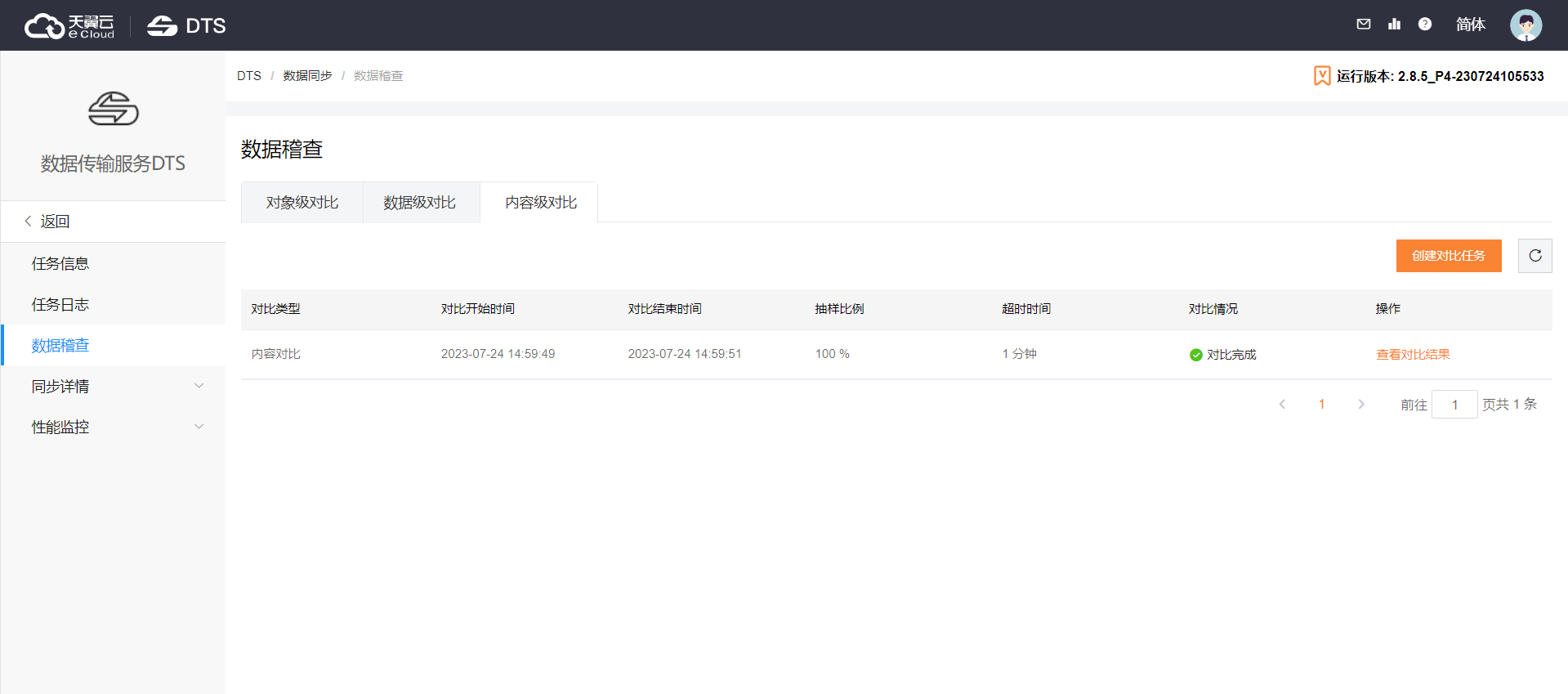The width and height of the screenshot is (1568, 694).
Task: Open 任务日志 in the sidebar
Action: pos(60,304)
